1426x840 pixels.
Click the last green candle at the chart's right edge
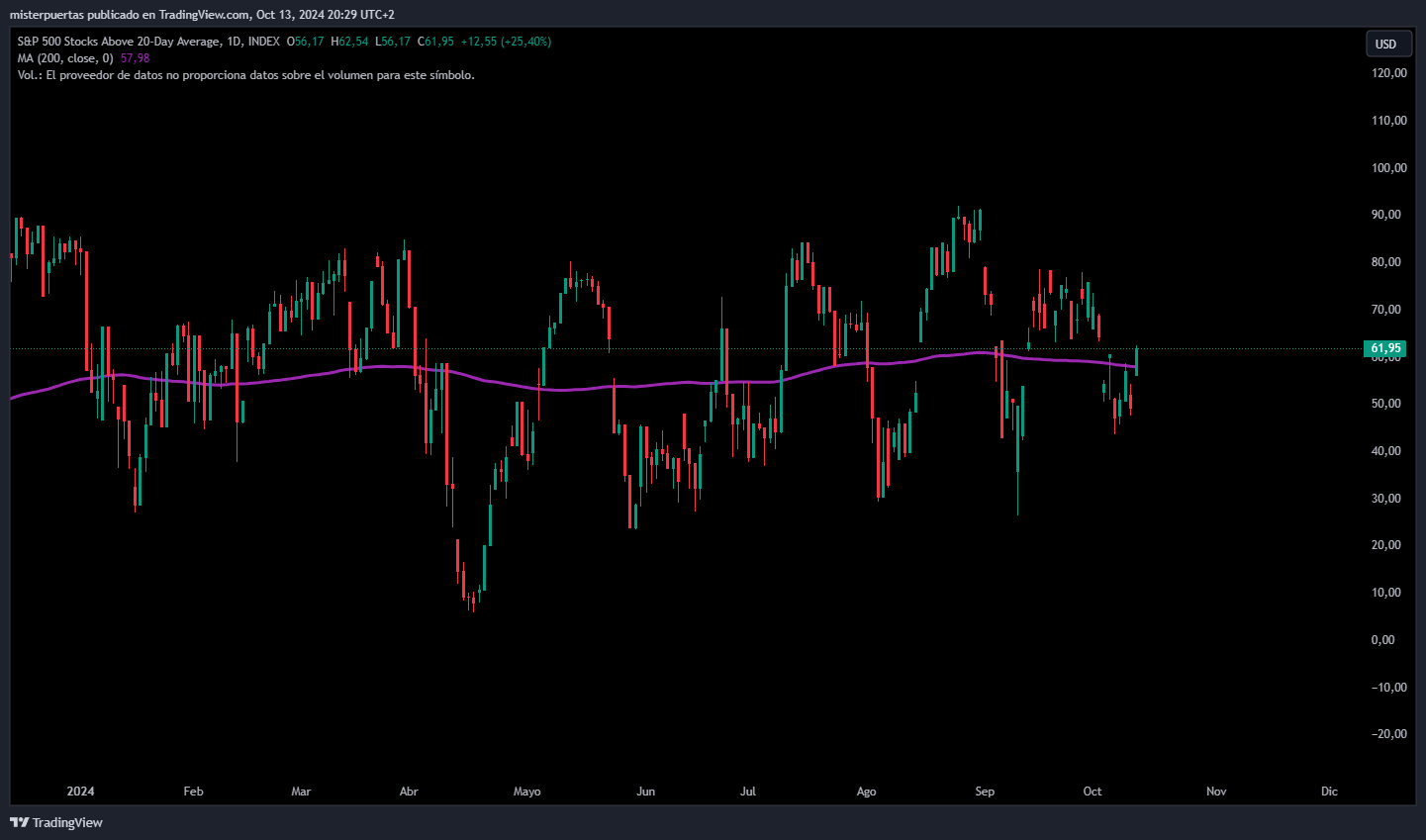1136,361
